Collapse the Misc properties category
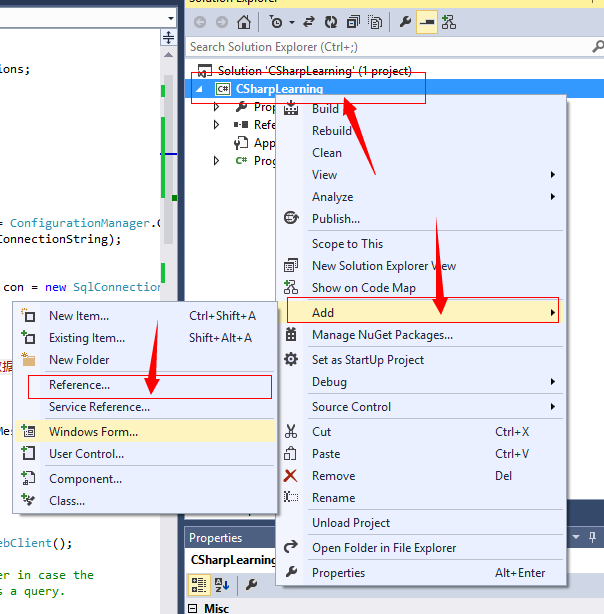The width and height of the screenshot is (604, 614). 193,608
